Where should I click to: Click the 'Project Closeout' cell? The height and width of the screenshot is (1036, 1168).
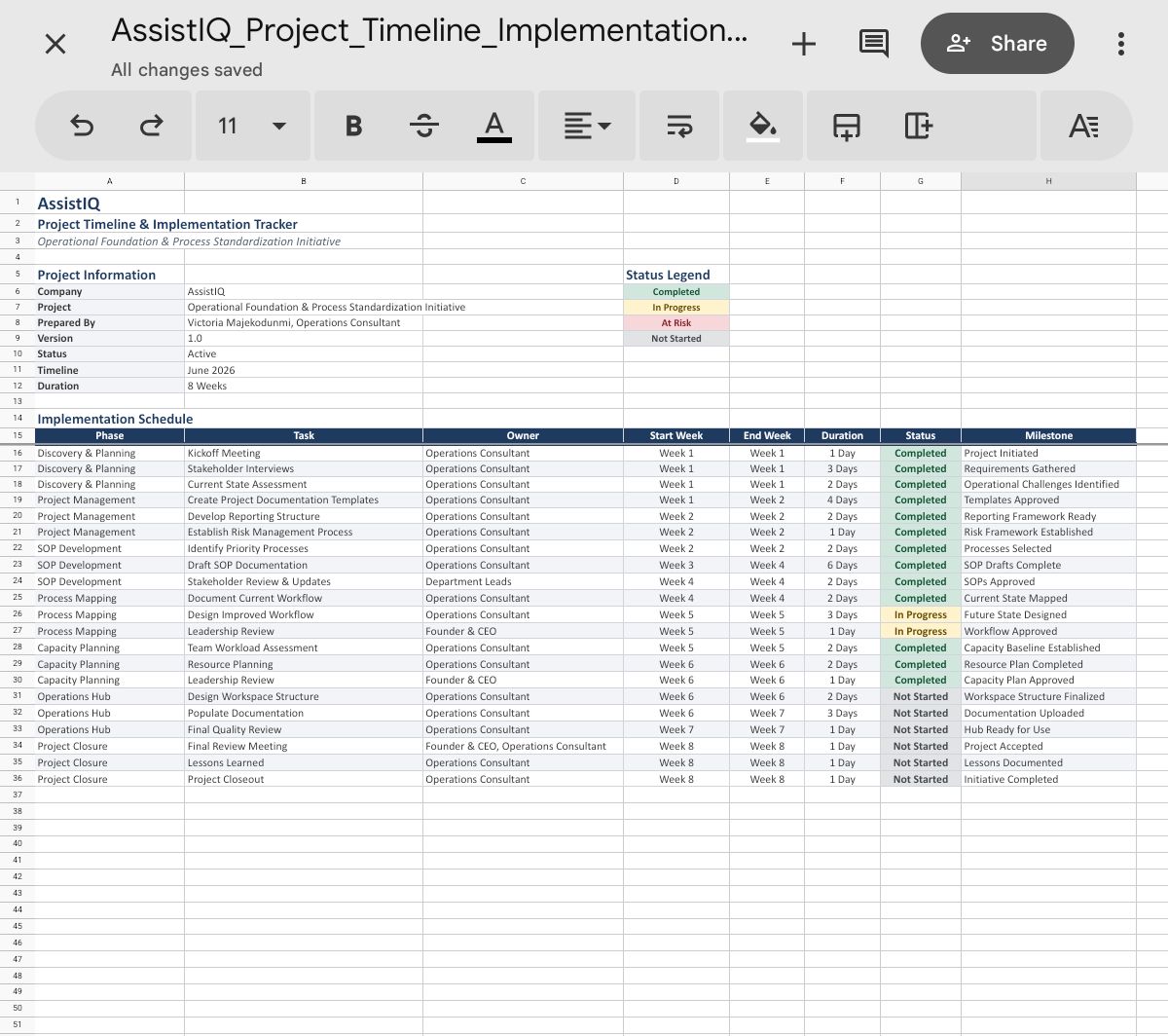click(304, 779)
